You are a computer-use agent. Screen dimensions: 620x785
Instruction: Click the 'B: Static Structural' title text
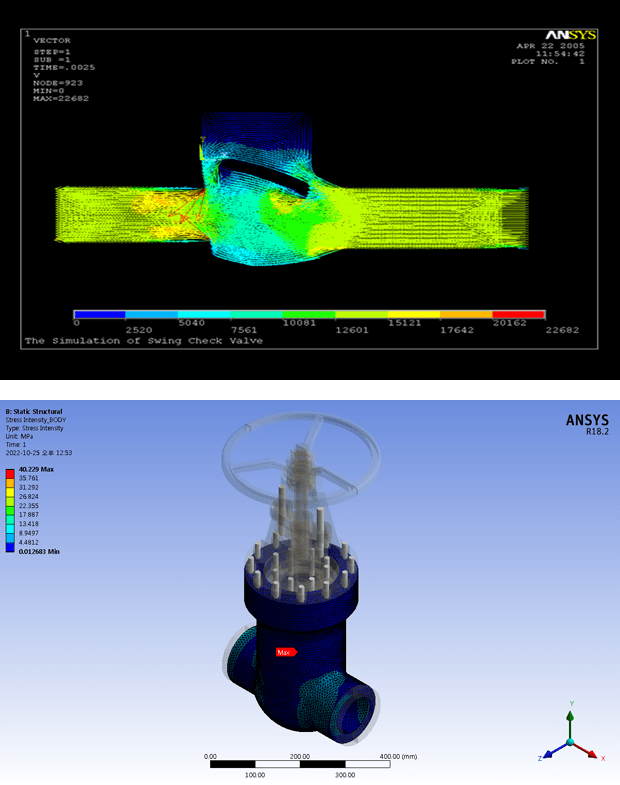34,411
